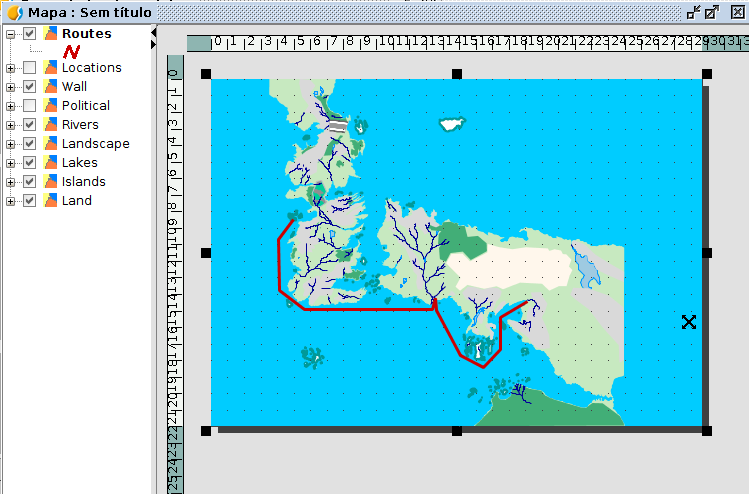Minimize the Mapa window with the arrow icon

[693, 12]
